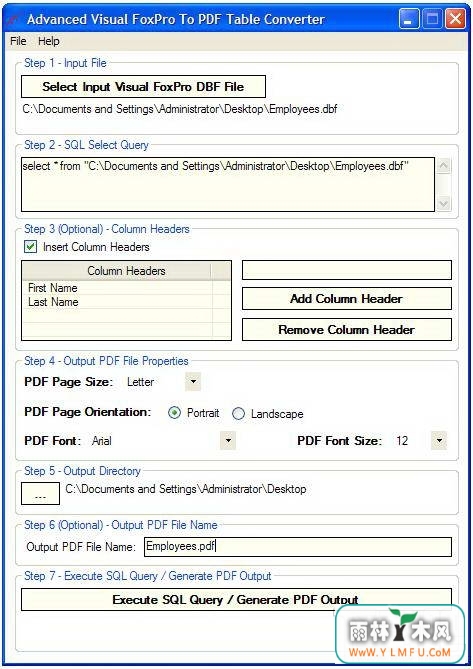The image size is (473, 669).
Task: Select the Portrait orientation radio button
Action: point(174,413)
